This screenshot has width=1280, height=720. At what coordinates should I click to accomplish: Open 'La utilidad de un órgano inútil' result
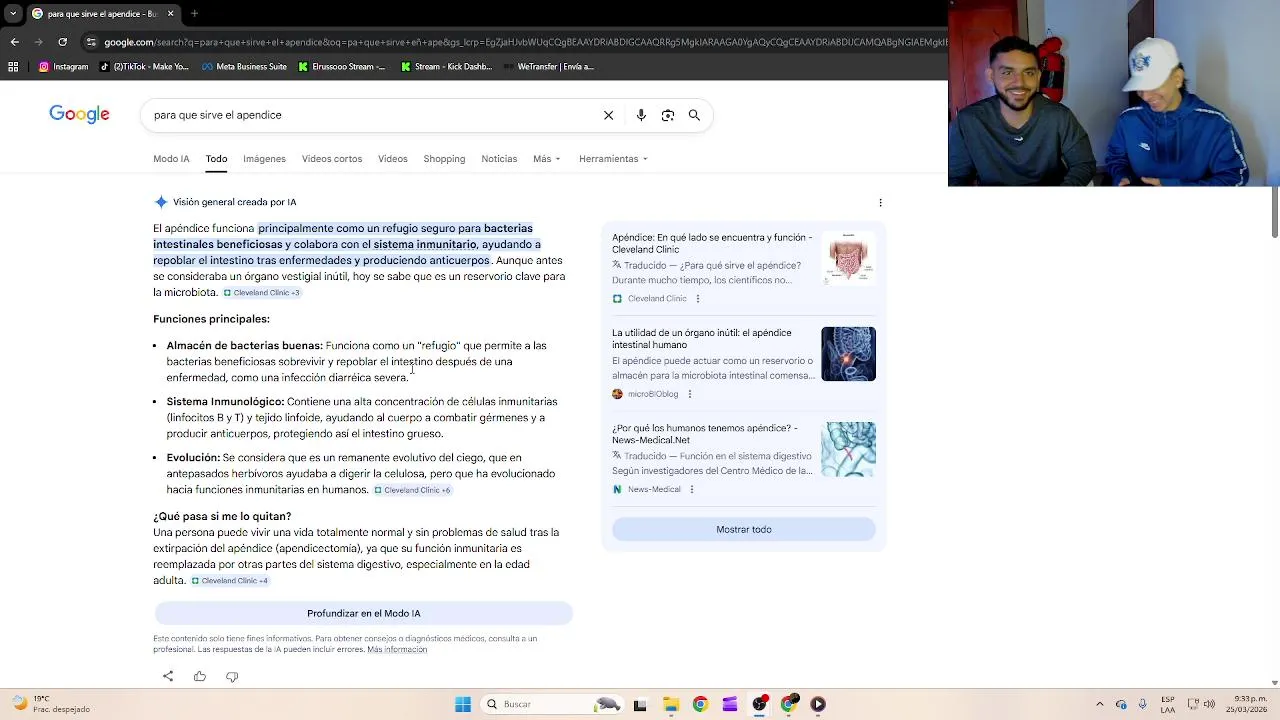(x=702, y=339)
